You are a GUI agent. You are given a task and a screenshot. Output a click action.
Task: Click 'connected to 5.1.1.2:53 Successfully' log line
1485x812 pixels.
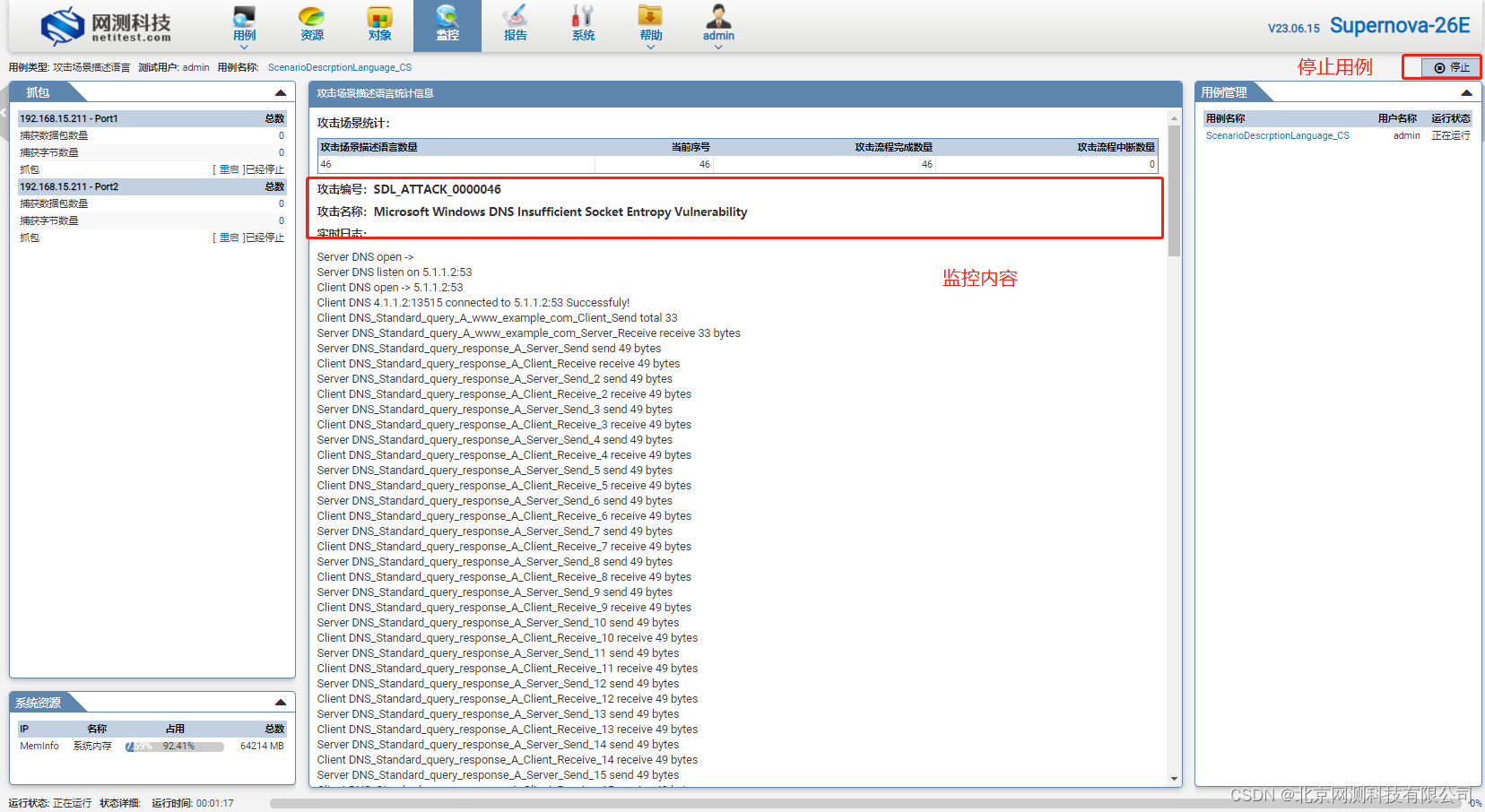(x=473, y=303)
